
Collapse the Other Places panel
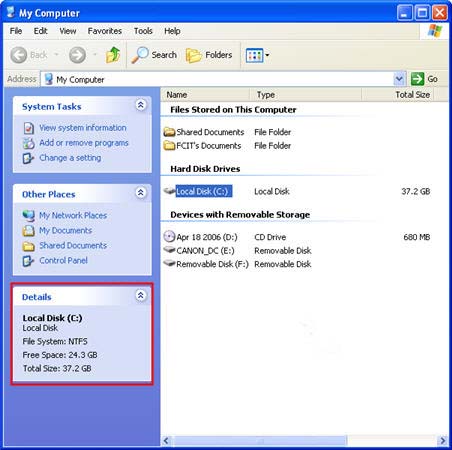141,193
